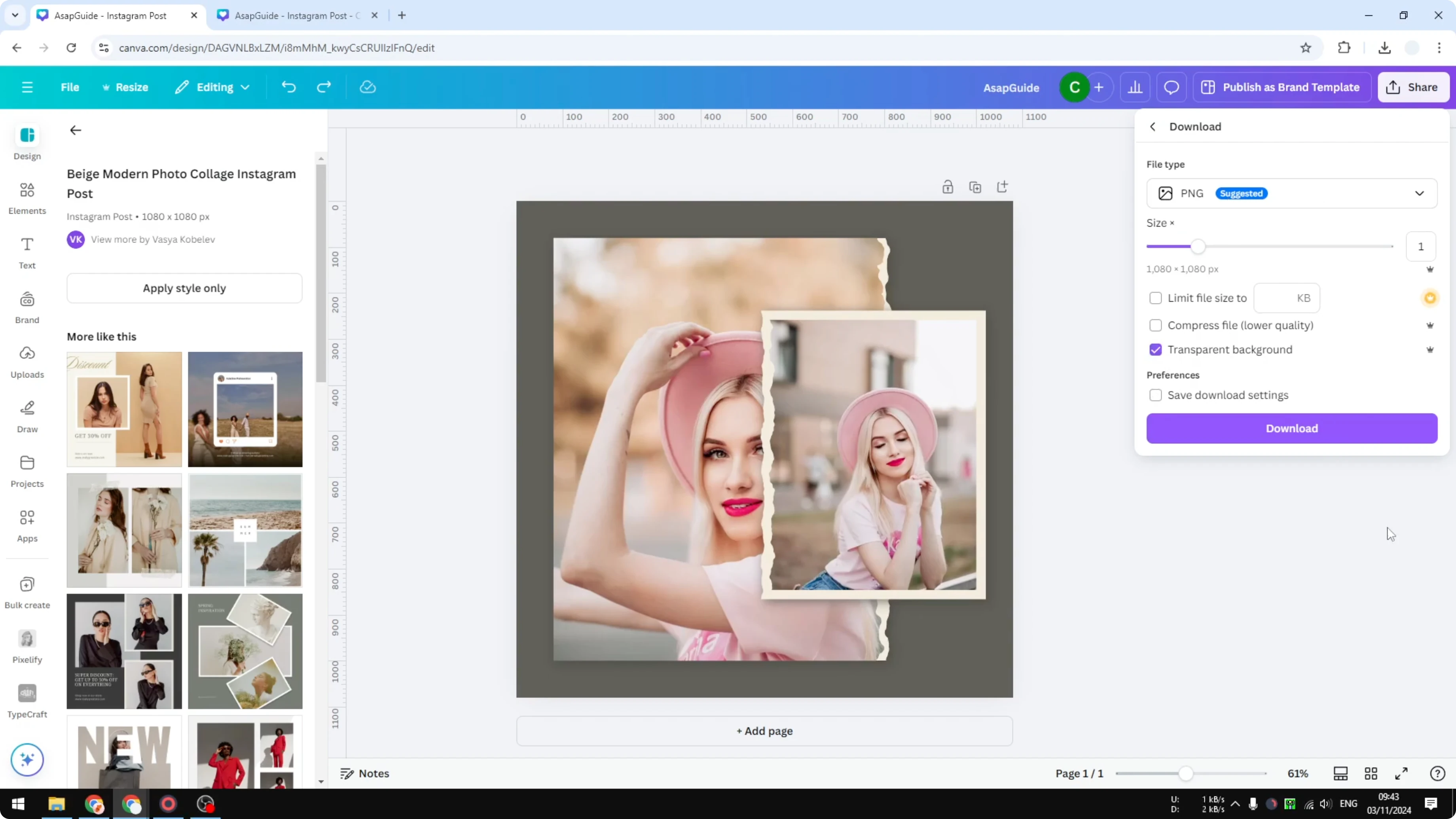Disable Transparent background option
The image size is (1456, 819).
(x=1155, y=349)
